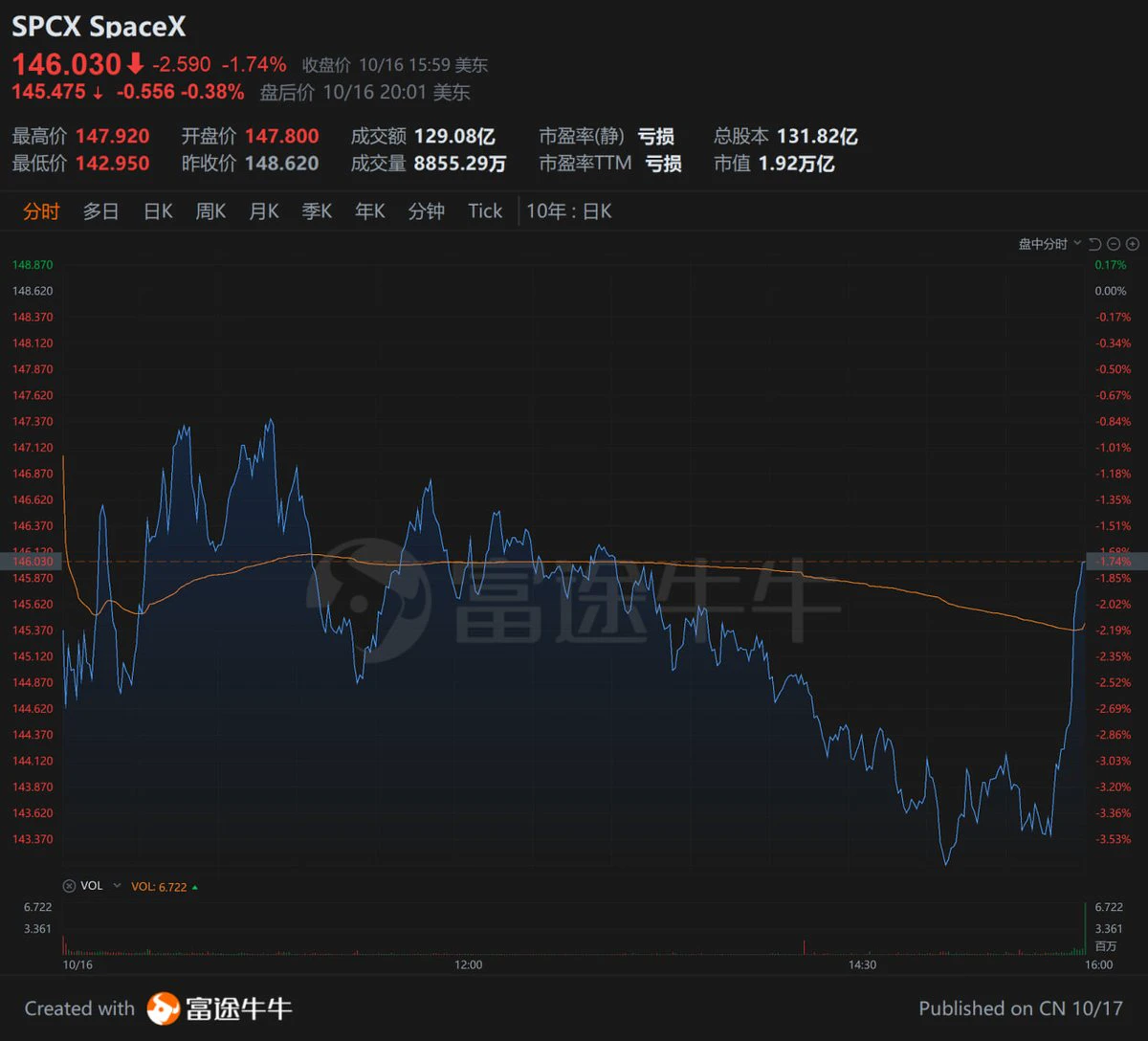The width and height of the screenshot is (1148, 1041).
Task: Open the Tick tab
Action: (x=485, y=211)
